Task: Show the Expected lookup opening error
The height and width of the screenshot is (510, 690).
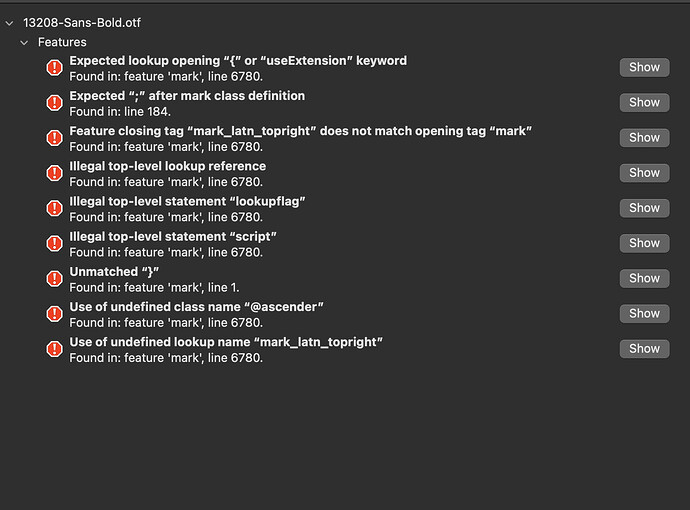Action: coord(644,67)
